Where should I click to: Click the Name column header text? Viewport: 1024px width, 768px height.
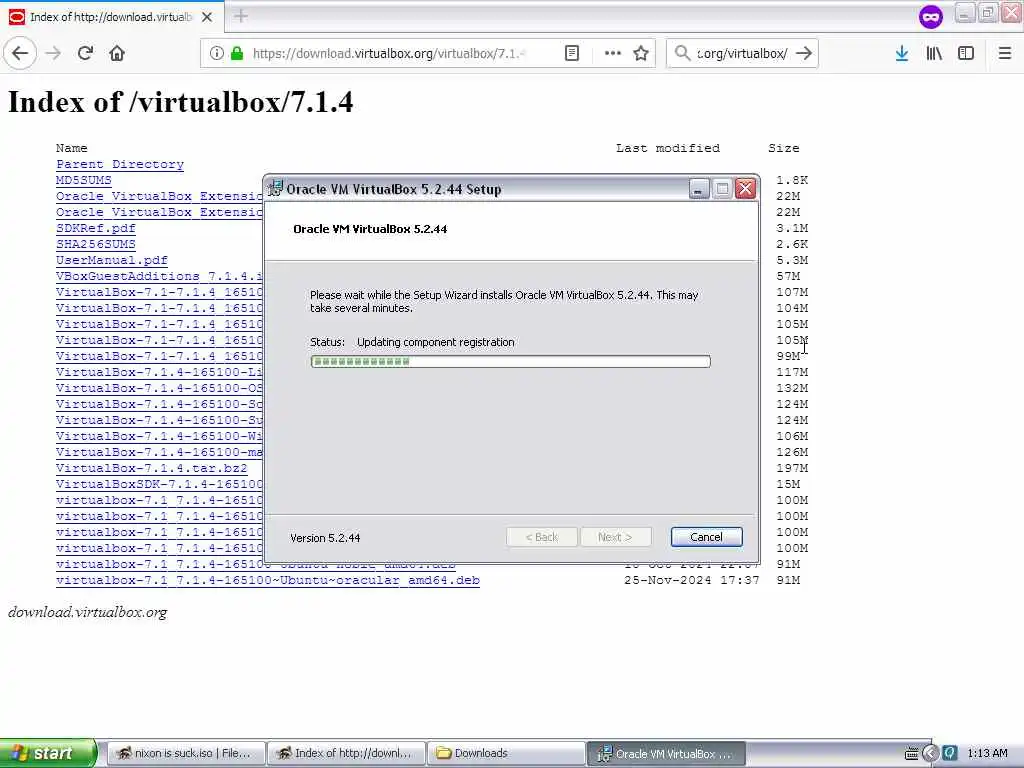click(71, 148)
